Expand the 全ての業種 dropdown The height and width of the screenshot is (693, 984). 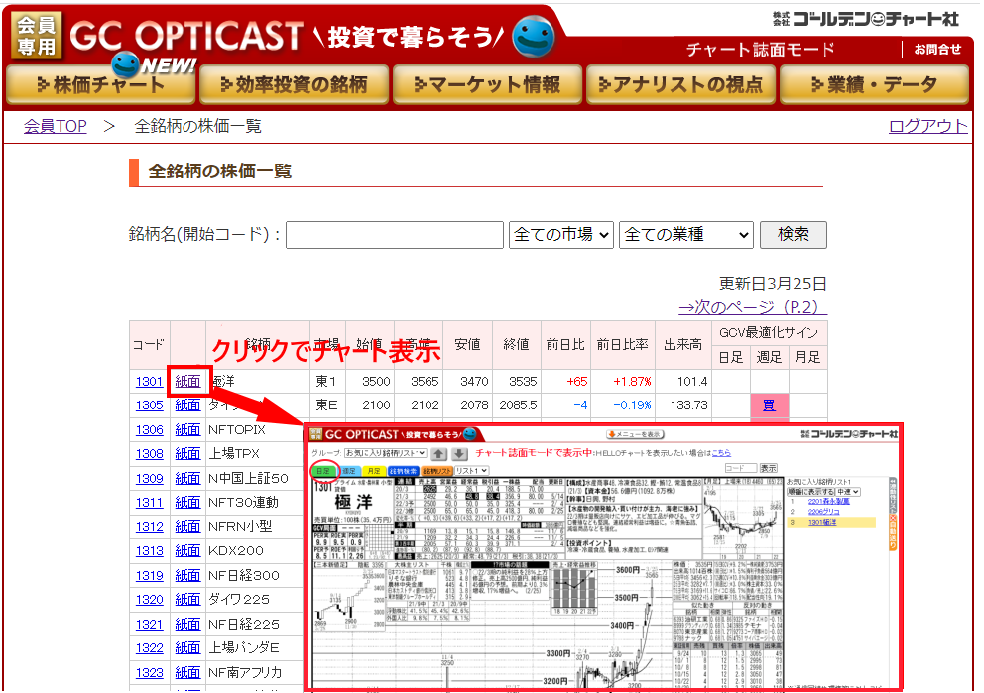pyautogui.click(x=686, y=235)
